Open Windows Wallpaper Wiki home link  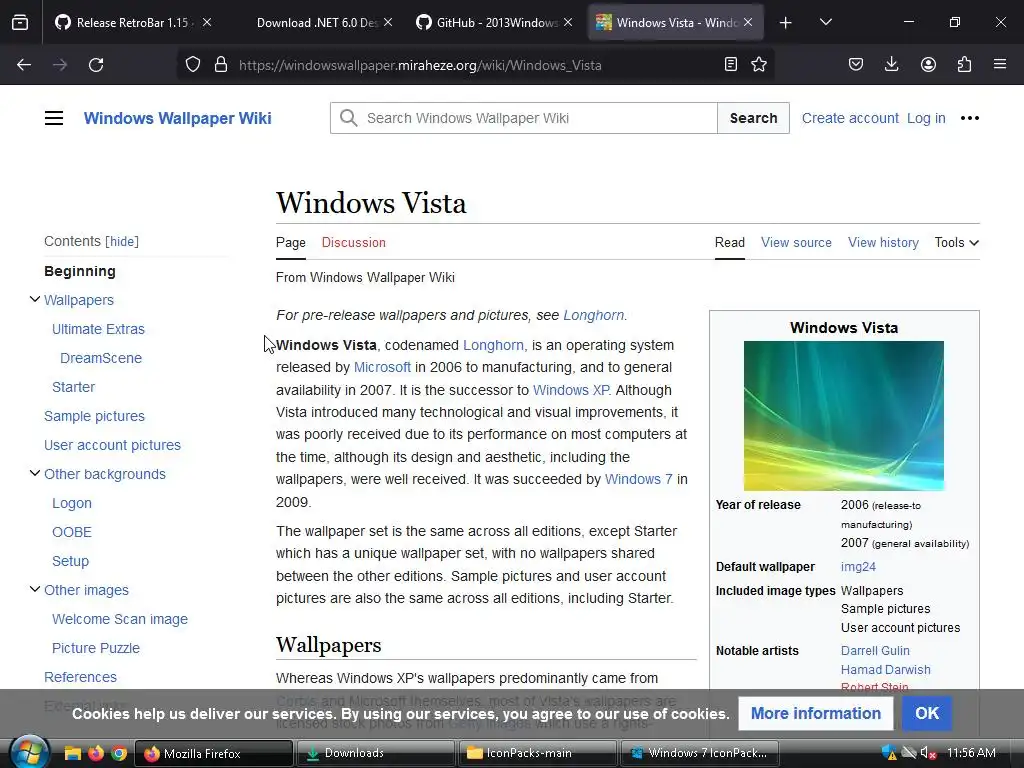click(x=178, y=118)
